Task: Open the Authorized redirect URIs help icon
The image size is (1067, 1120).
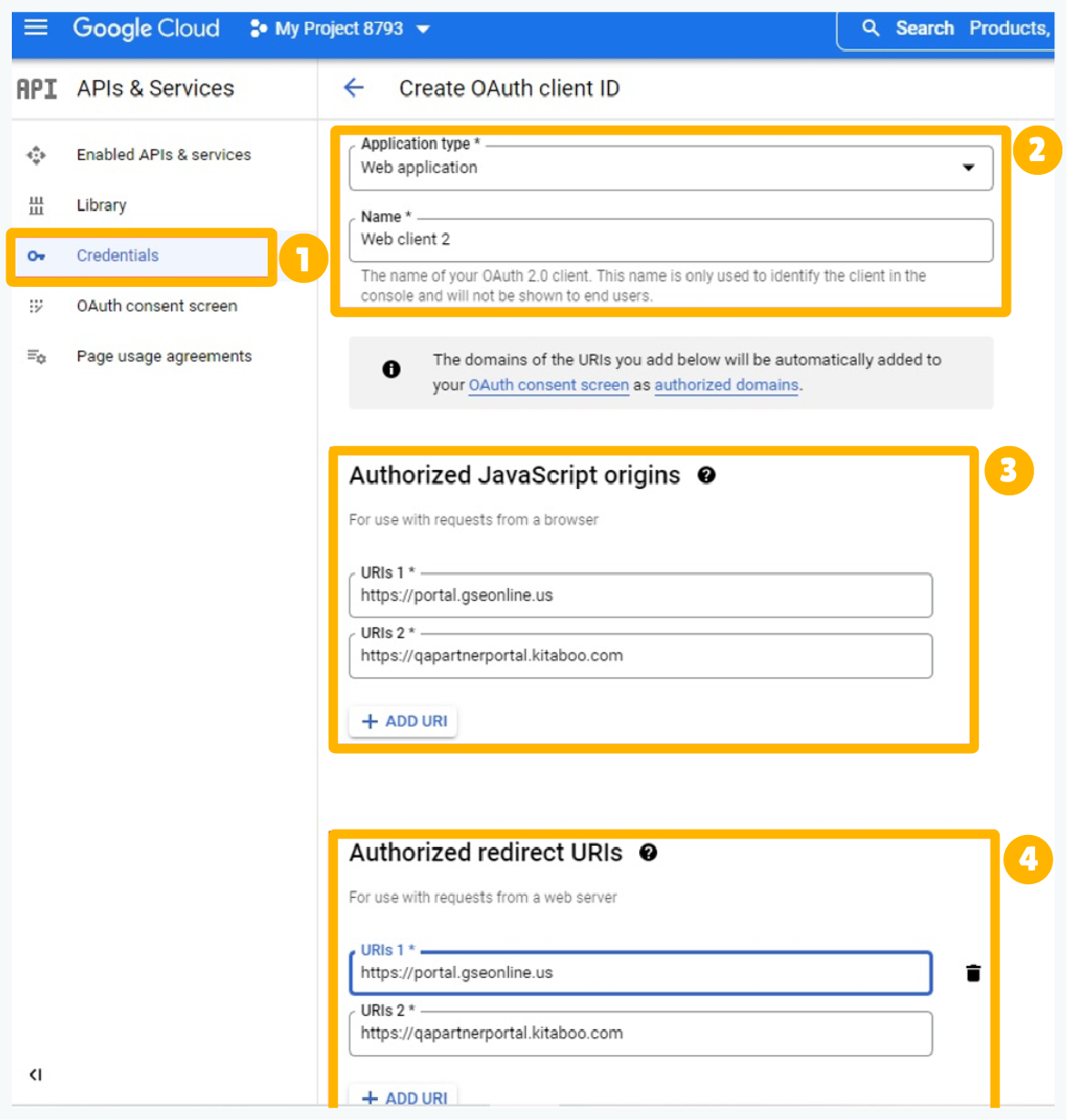Action: pos(647,852)
